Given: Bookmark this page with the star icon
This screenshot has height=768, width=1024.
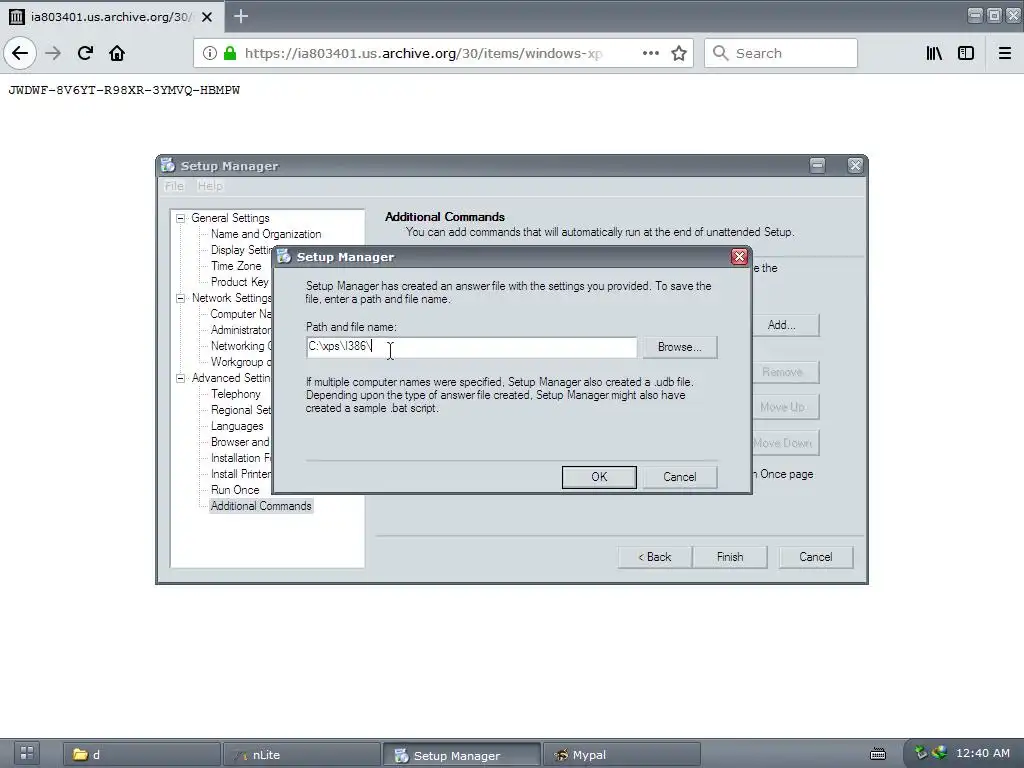Looking at the screenshot, I should (x=679, y=53).
